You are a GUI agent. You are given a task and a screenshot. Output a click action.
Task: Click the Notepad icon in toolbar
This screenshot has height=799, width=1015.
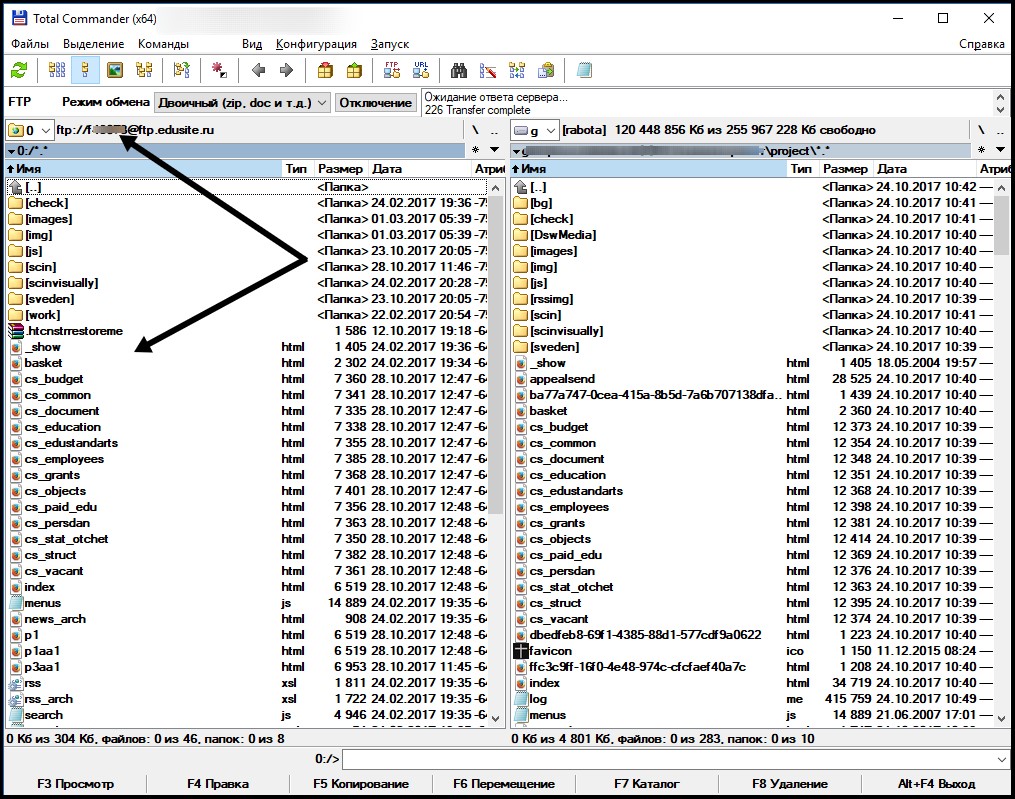point(584,70)
